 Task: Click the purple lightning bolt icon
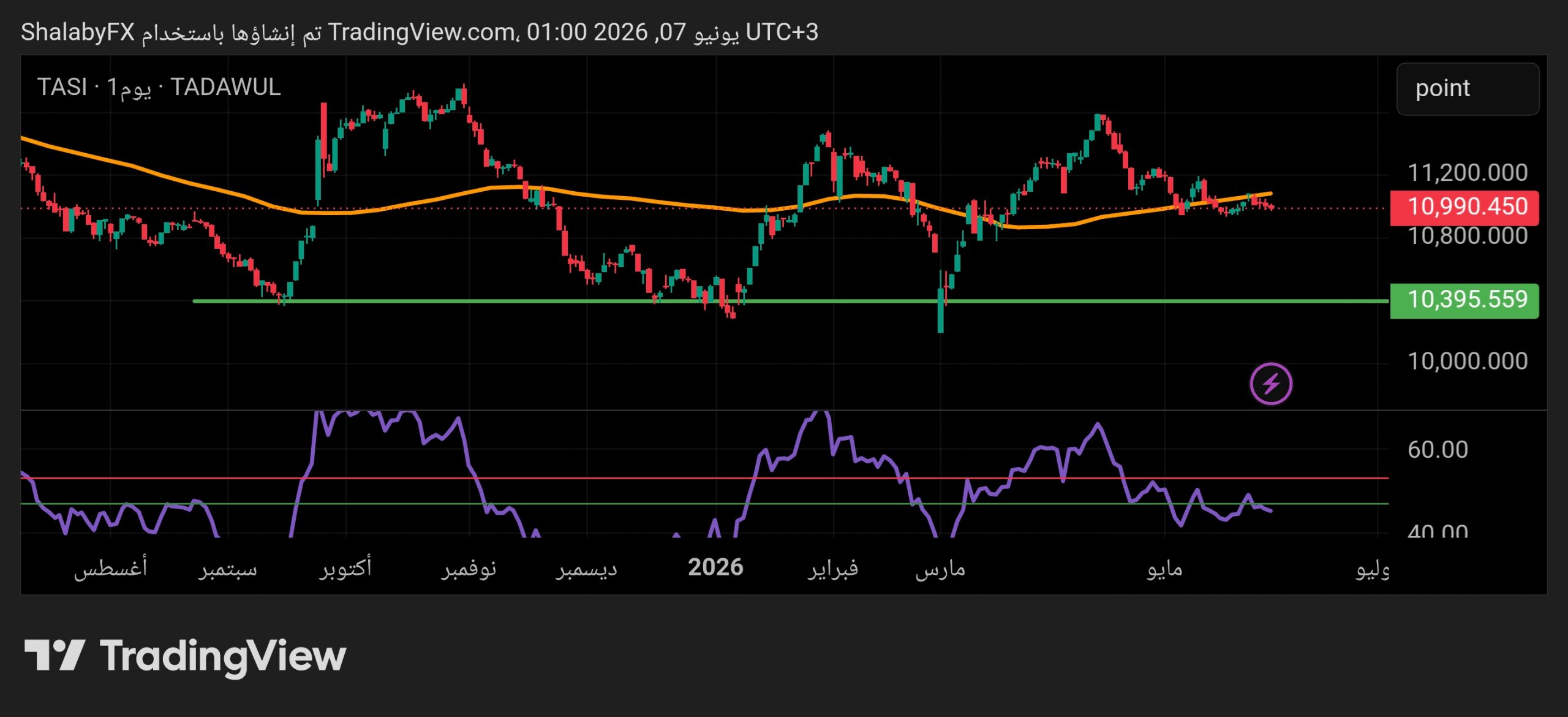pos(1271,384)
